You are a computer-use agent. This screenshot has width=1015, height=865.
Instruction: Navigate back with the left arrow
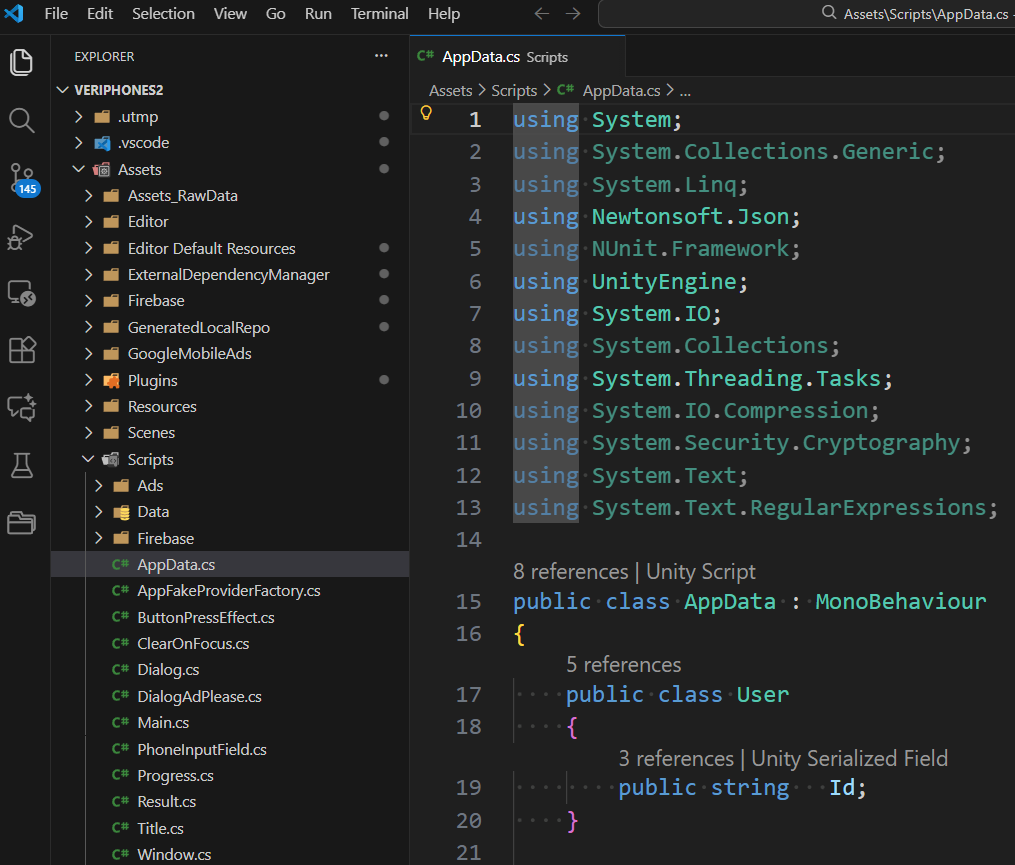(541, 14)
